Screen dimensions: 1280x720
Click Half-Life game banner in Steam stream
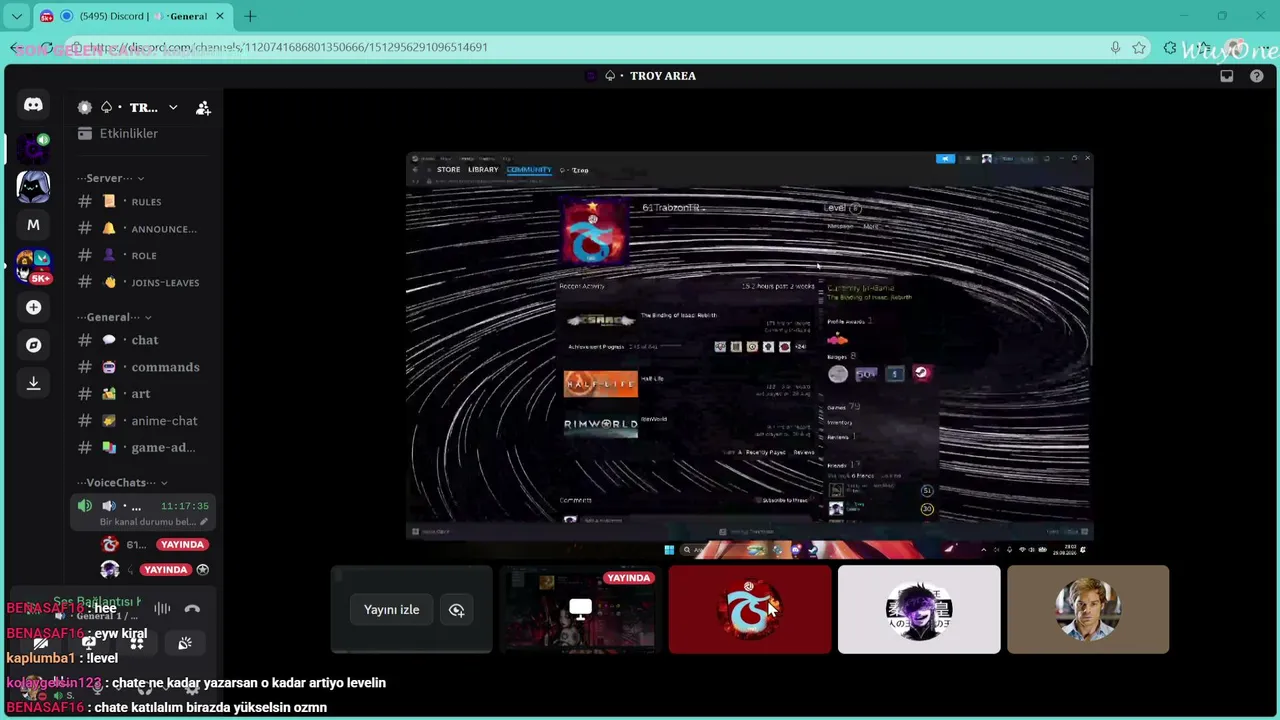[x=600, y=384]
